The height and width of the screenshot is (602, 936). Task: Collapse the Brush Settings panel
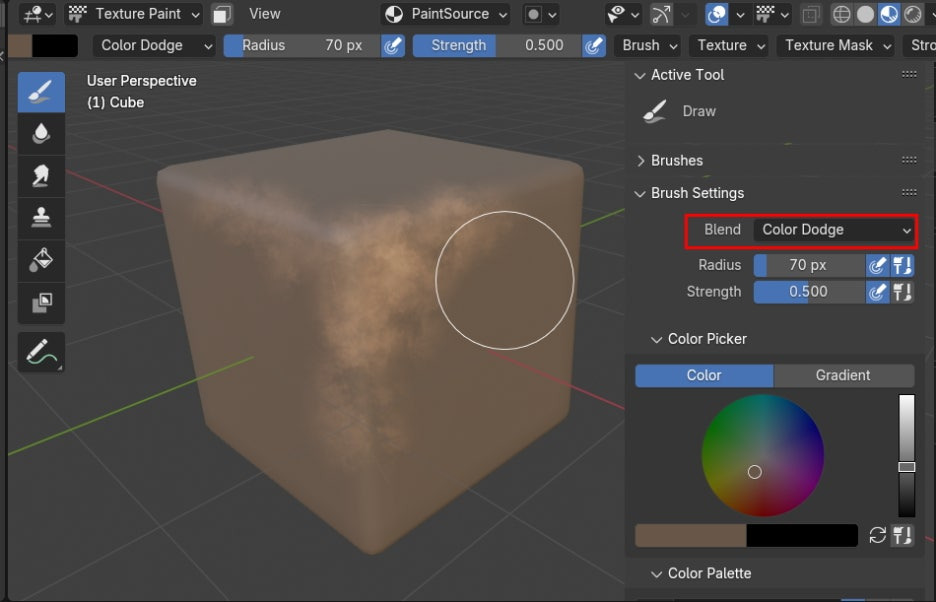640,194
